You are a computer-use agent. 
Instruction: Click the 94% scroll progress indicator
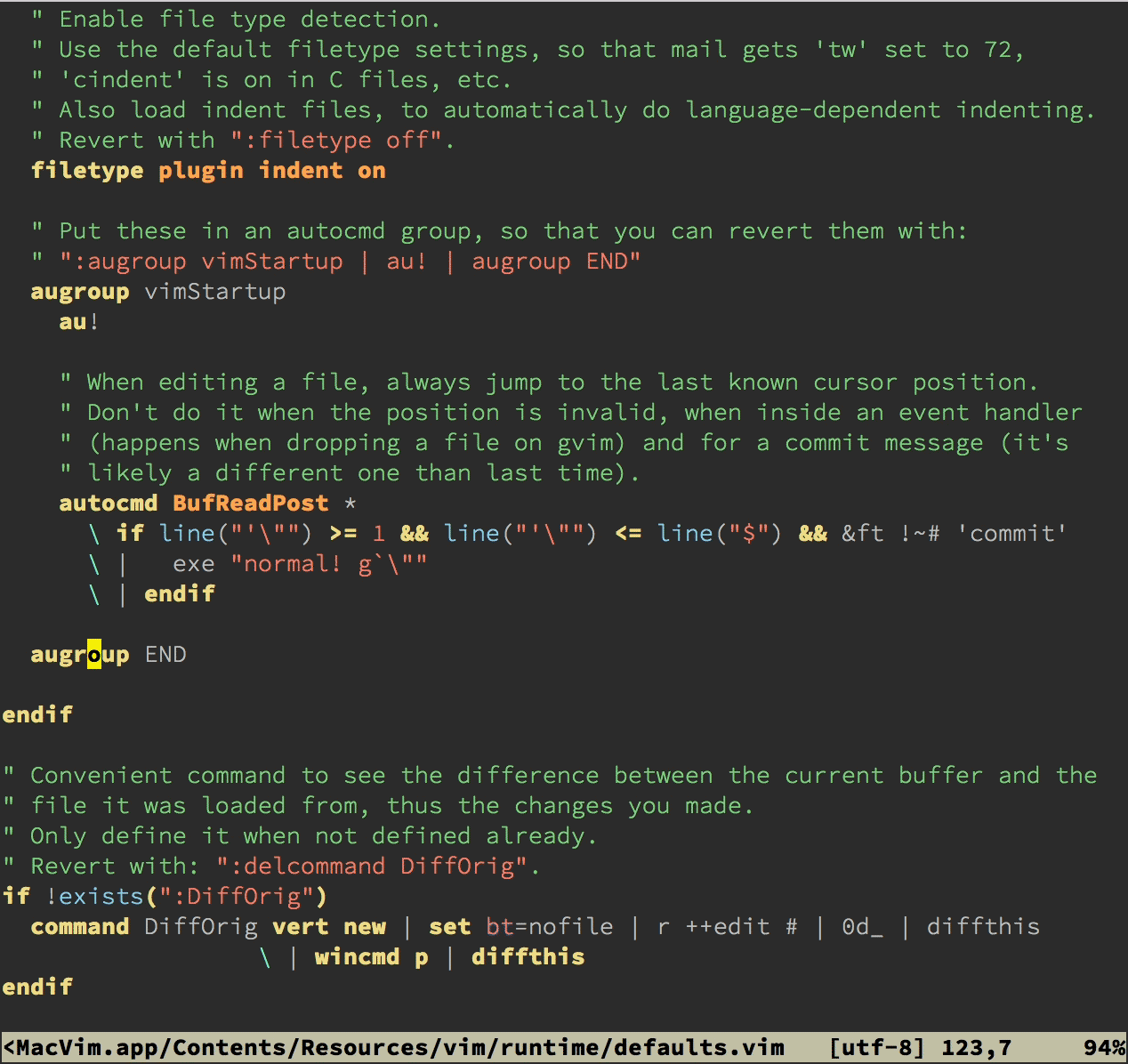pos(1103,1048)
